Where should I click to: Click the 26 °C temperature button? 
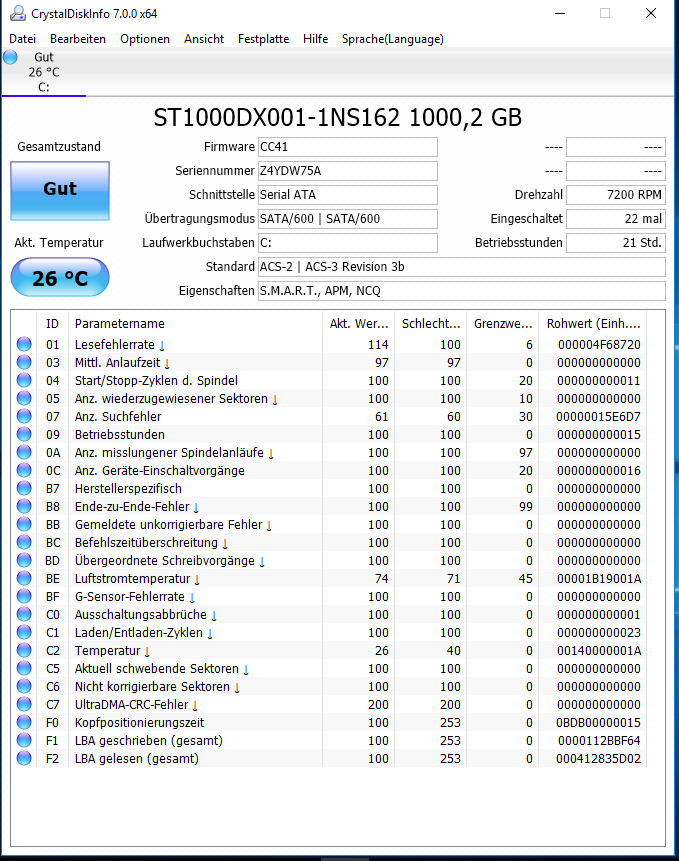(60, 277)
